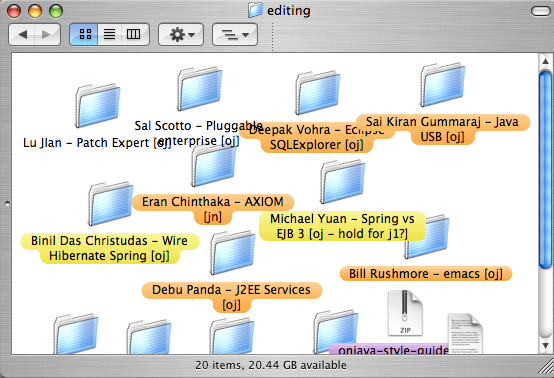
Task: Select the Lu Jlan Patch Expert folder icon
Action: (98, 105)
